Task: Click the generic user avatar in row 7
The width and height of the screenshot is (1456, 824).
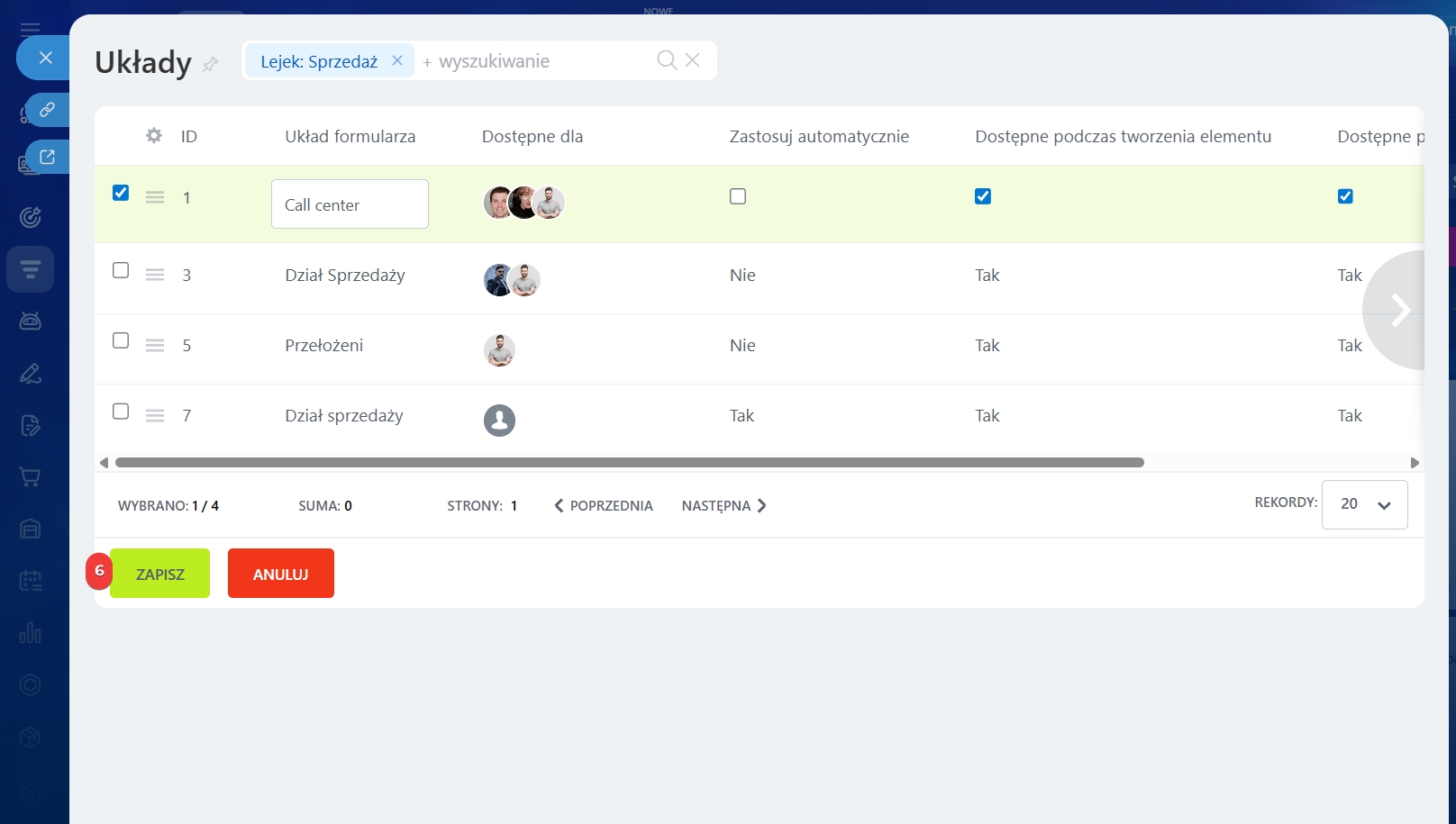Action: pos(499,421)
